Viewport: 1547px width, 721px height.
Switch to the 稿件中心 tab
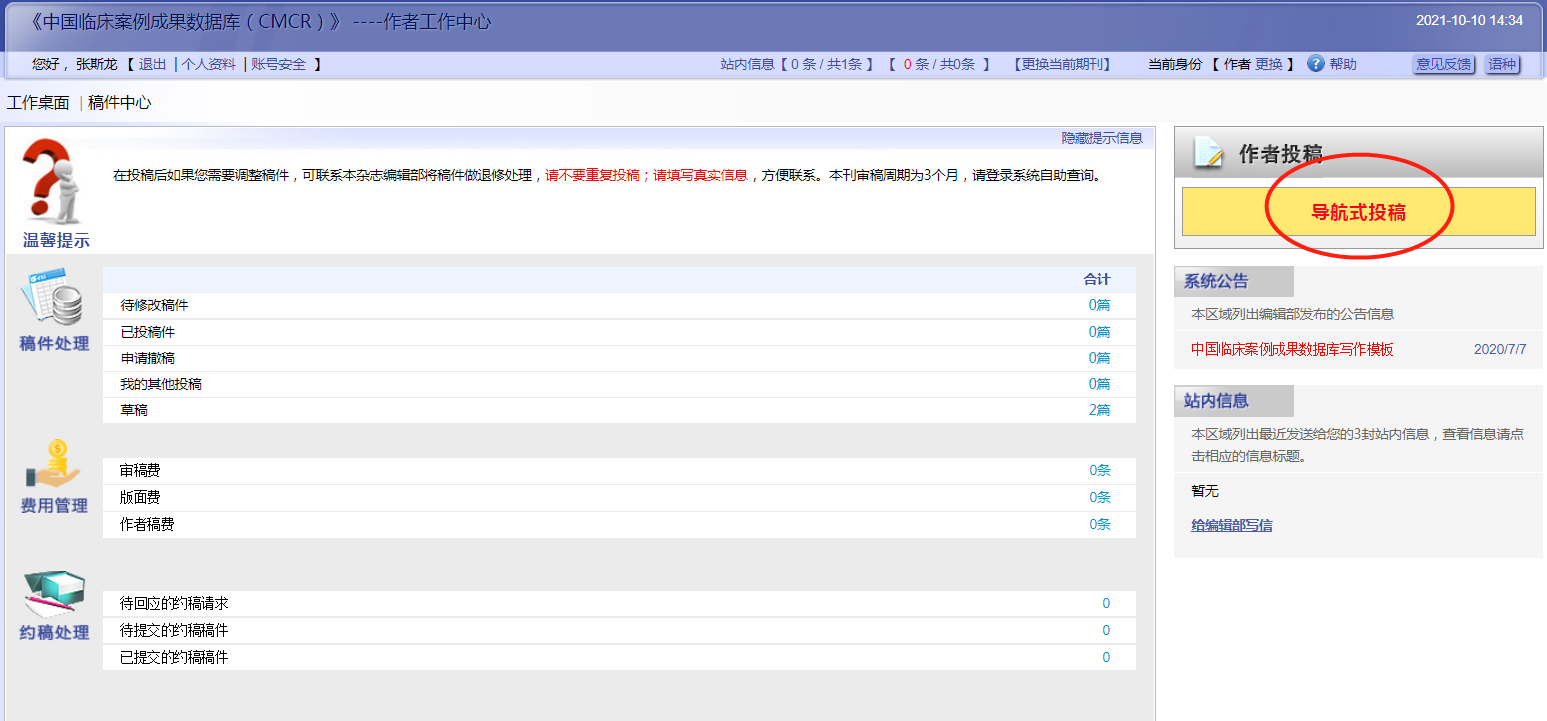click(x=120, y=103)
